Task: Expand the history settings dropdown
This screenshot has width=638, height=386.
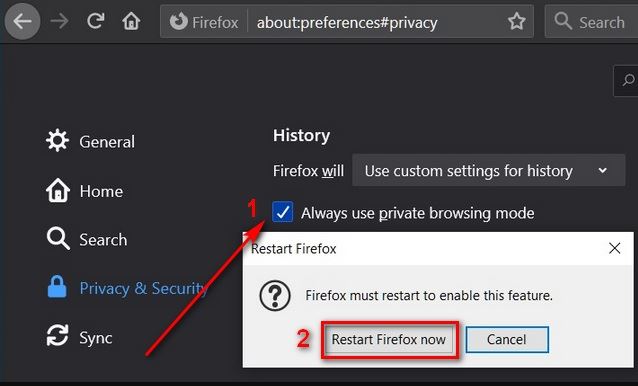Action: 488,170
